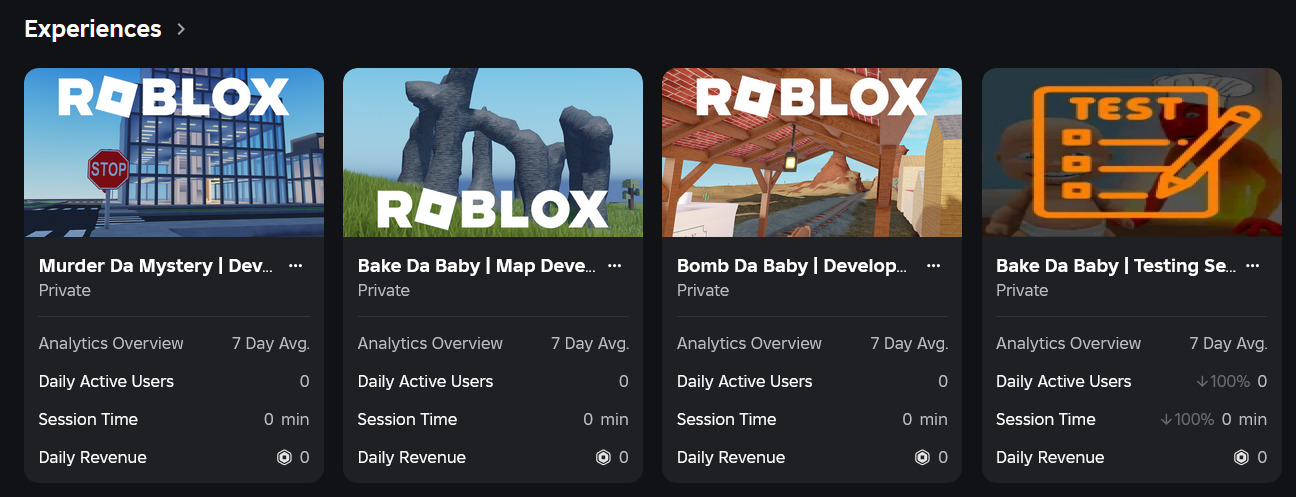Open the Bake Da Baby Map Development title
Viewport: 1296px width, 497px height.
coord(477,266)
